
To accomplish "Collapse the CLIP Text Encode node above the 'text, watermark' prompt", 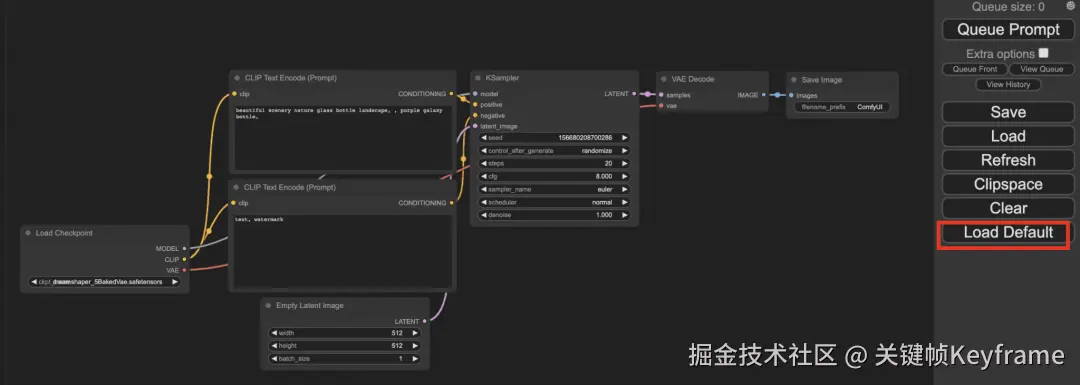I will (237, 187).
